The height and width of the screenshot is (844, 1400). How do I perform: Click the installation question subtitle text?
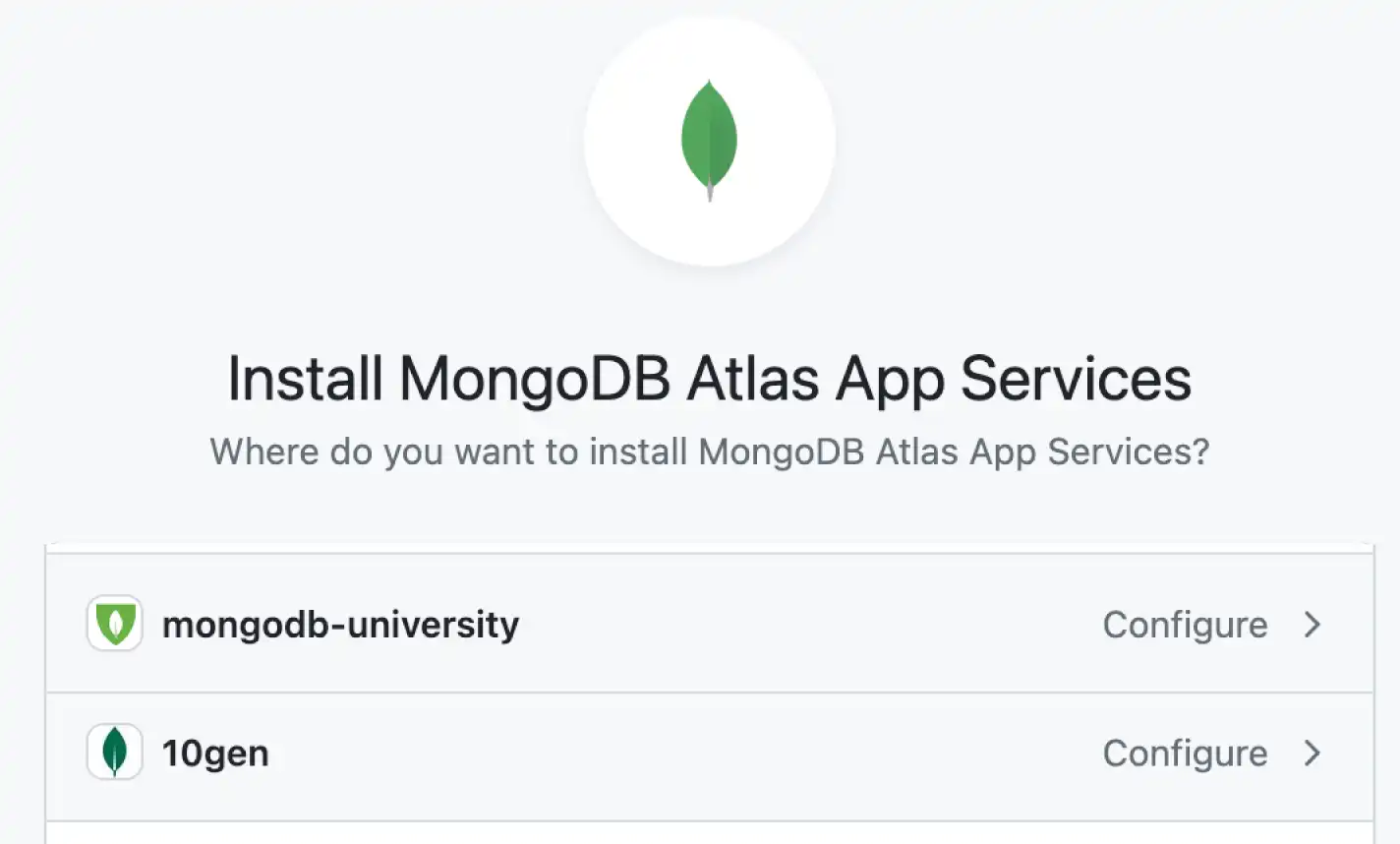[x=708, y=452]
